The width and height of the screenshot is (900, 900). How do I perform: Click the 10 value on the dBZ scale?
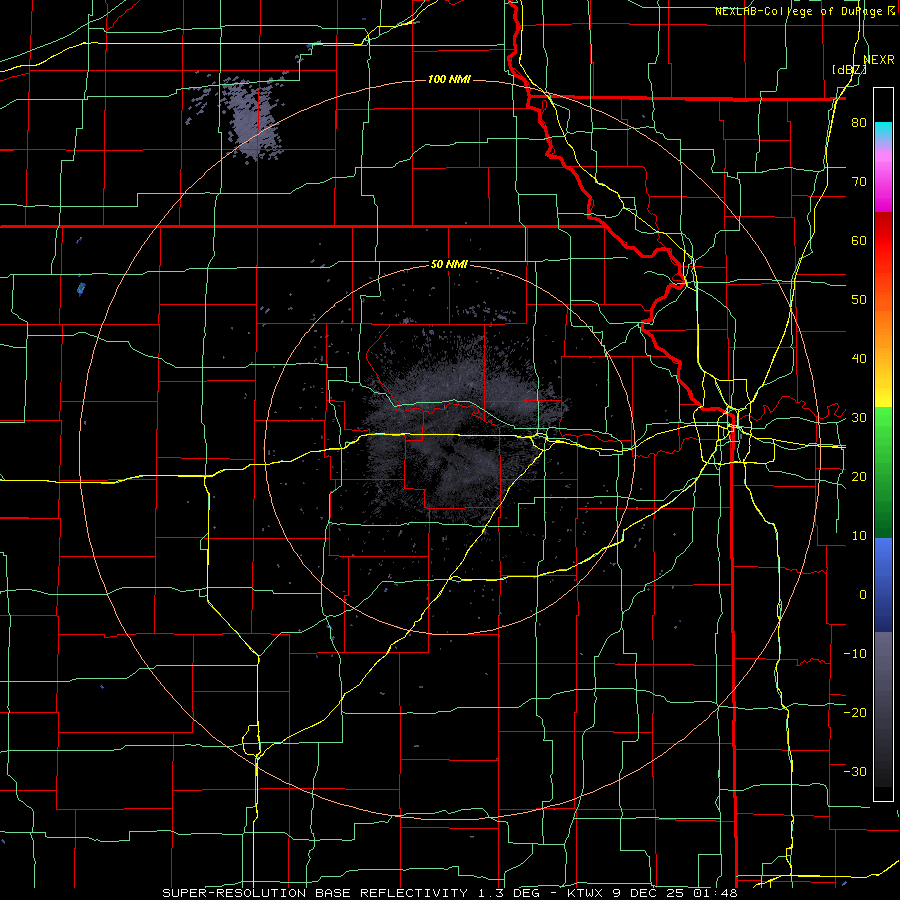859,536
